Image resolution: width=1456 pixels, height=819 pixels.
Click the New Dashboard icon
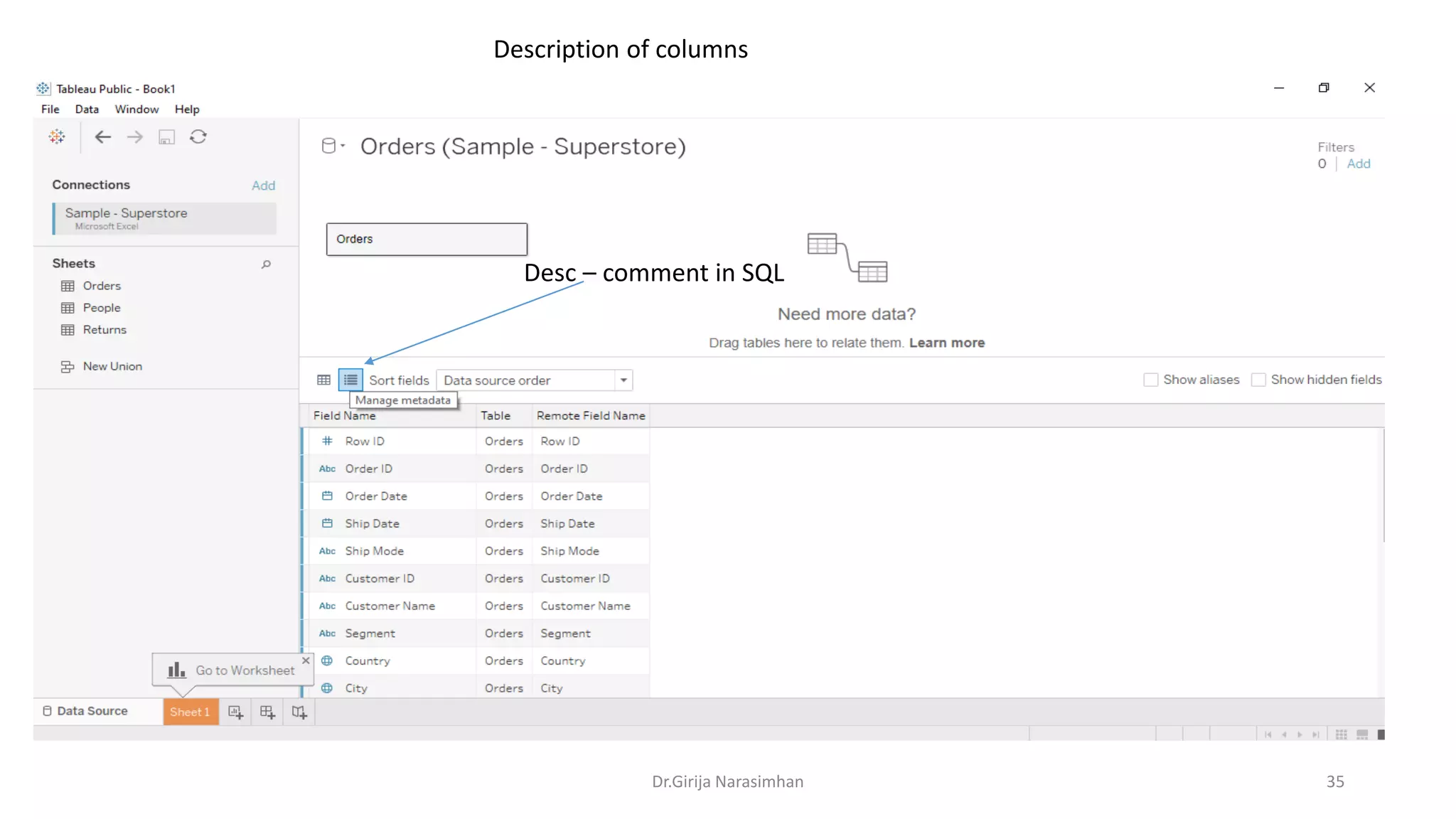[x=267, y=712]
